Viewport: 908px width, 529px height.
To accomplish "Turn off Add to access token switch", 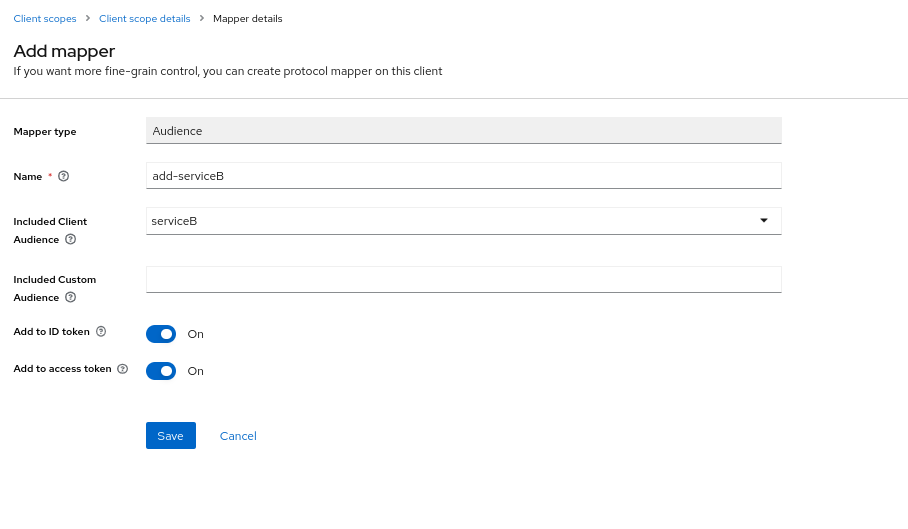I will 161,371.
